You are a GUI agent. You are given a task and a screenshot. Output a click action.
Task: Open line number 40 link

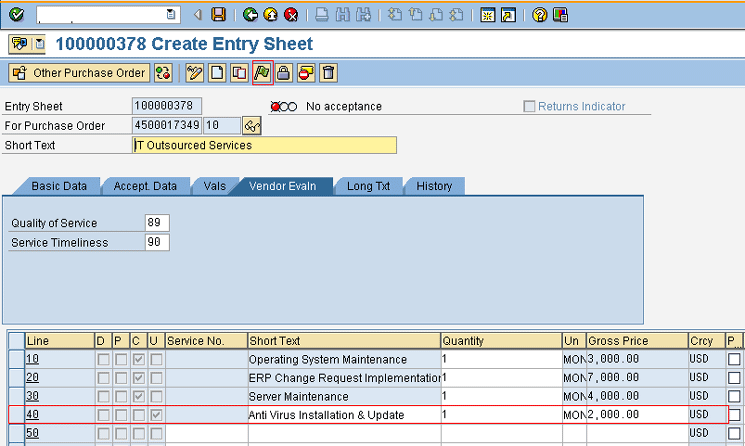click(x=32, y=415)
